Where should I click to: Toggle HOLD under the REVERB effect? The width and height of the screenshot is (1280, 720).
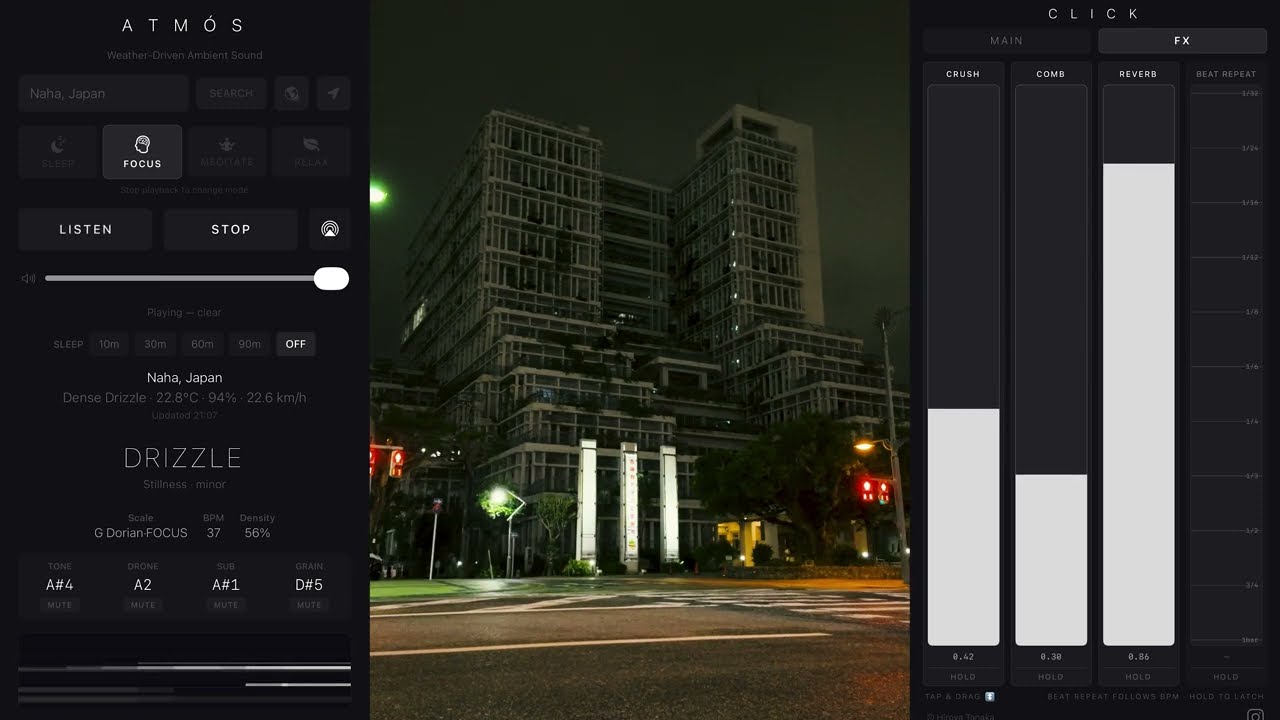pyautogui.click(x=1138, y=677)
